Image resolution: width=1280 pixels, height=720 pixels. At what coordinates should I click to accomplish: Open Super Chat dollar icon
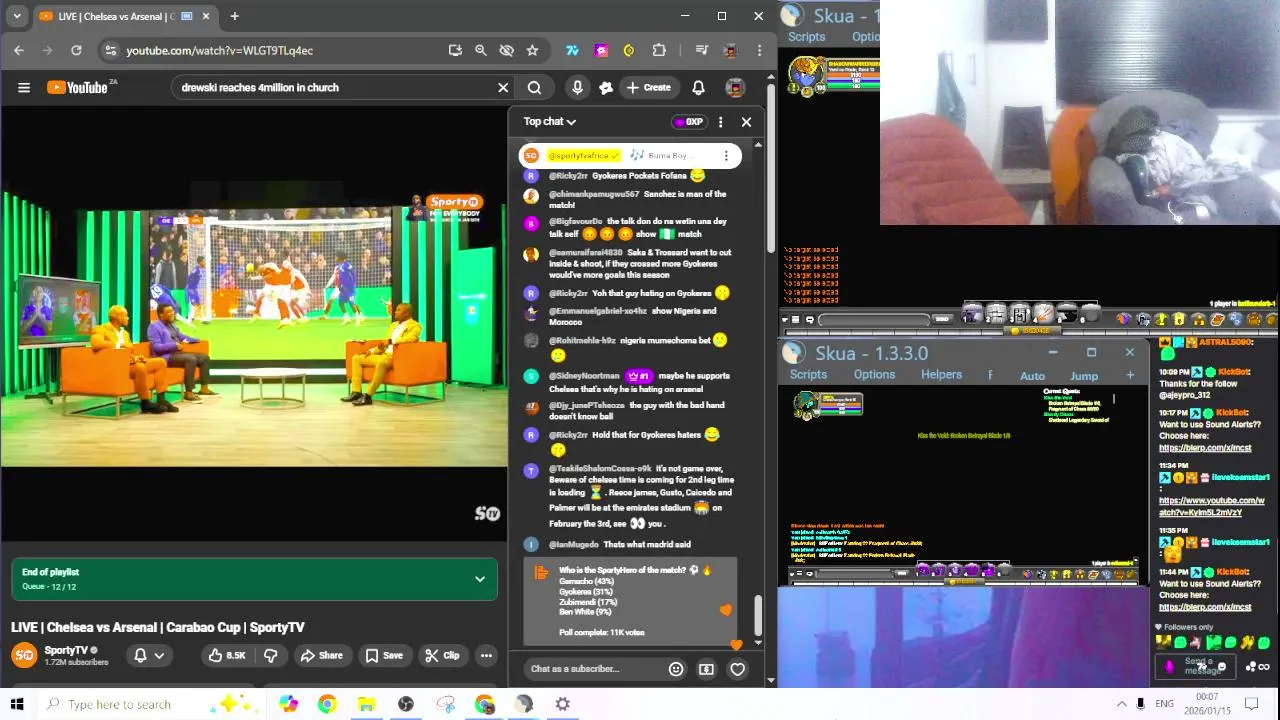706,669
